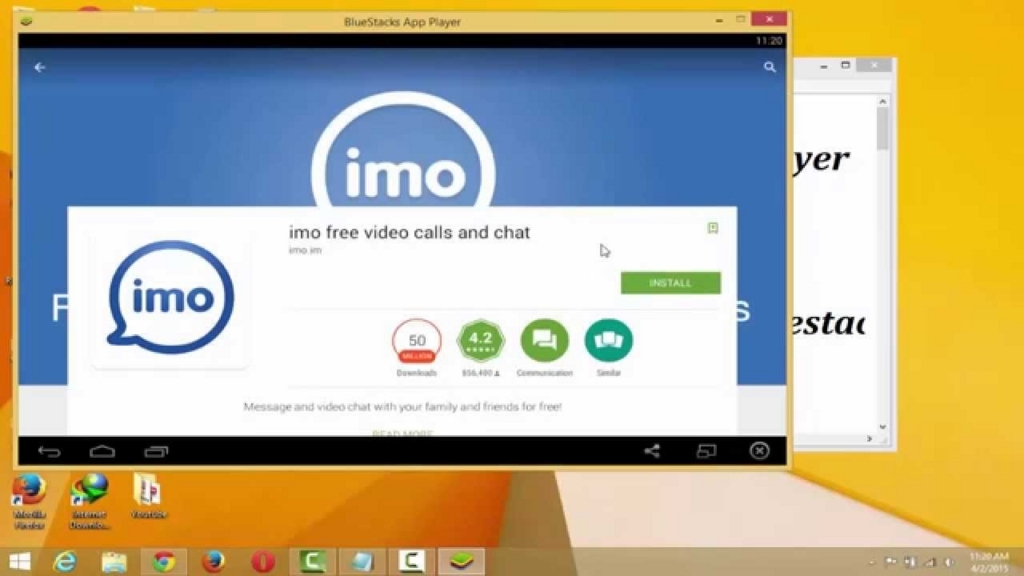
Task: Open the Communication category badge
Action: [x=544, y=340]
